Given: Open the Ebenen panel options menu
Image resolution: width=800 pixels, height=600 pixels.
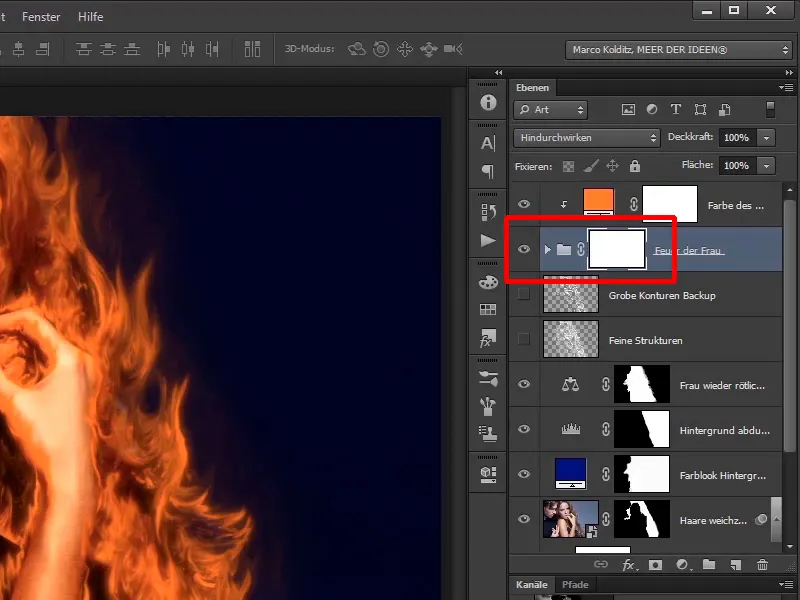Looking at the screenshot, I should coord(786,88).
